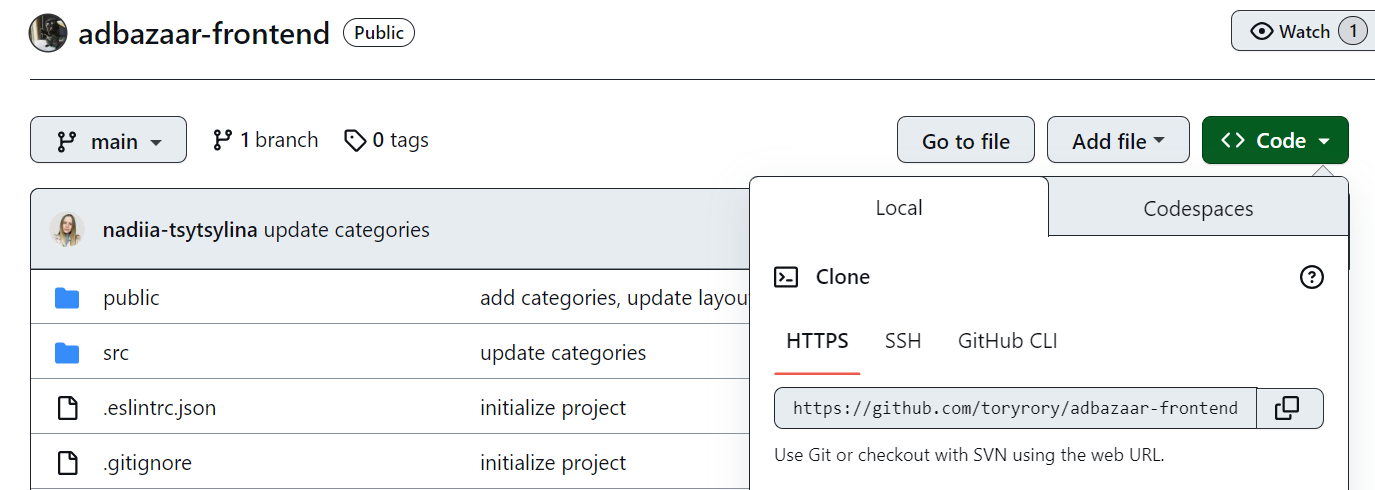Expand the Add file dropdown
The height and width of the screenshot is (490, 1375).
[1118, 140]
